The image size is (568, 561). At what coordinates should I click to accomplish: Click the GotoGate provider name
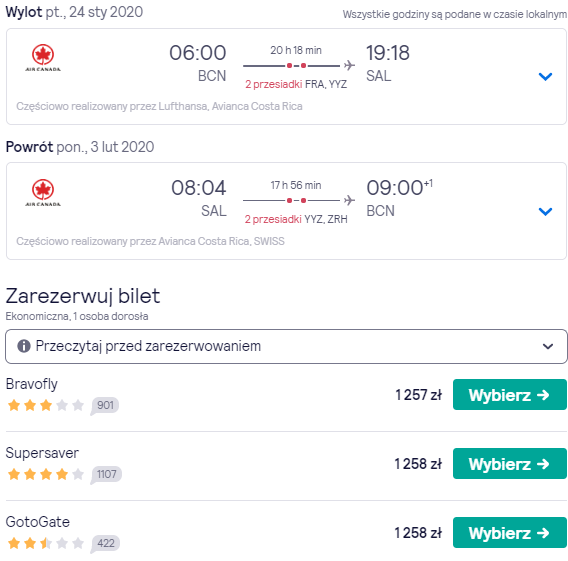[38, 522]
